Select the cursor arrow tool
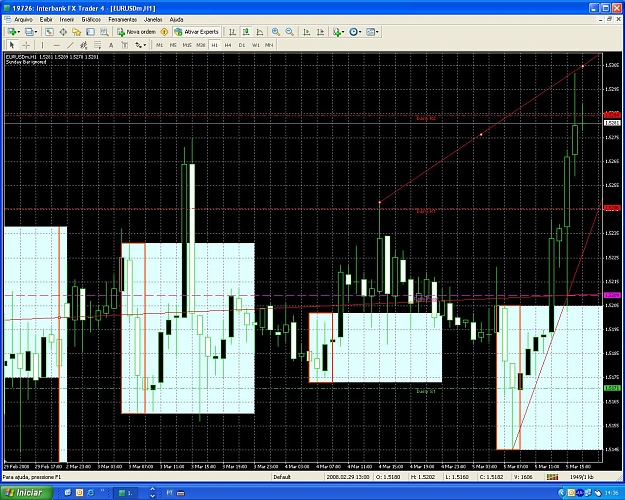This screenshot has width=625, height=500. click(12, 45)
